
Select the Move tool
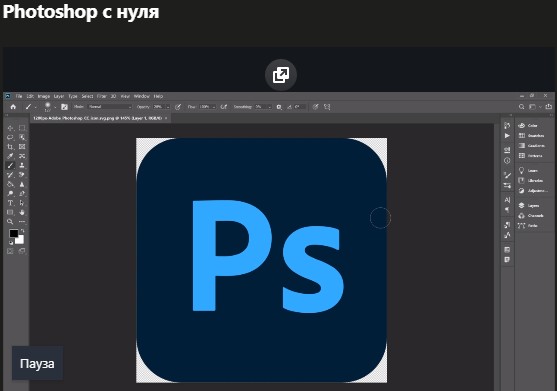10,128
